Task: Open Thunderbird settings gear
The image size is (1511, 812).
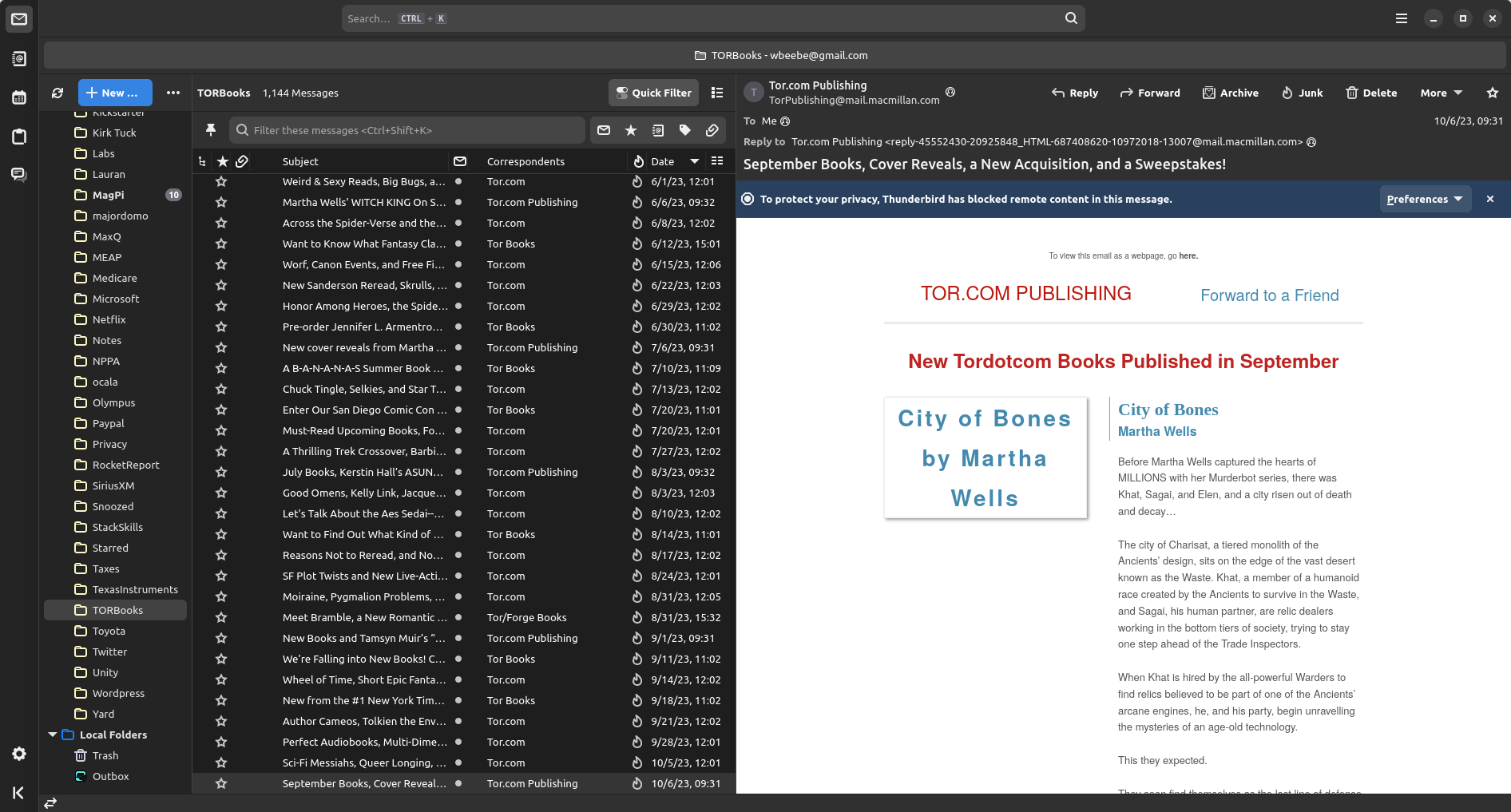Action: pyautogui.click(x=19, y=754)
